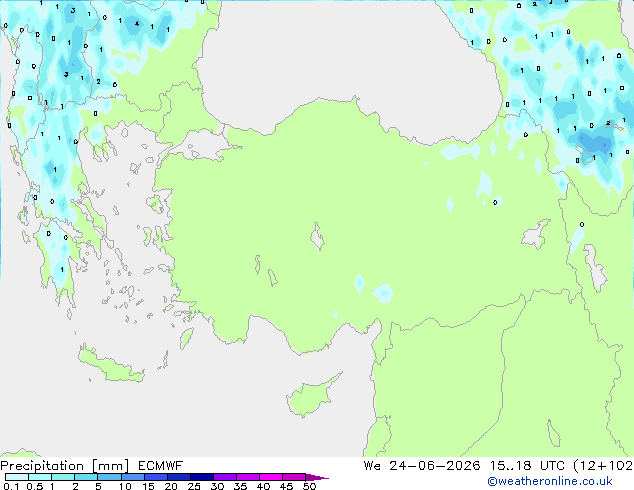The width and height of the screenshot is (634, 490).
Task: Select the 30–35 mm purple legend box
Action: 224,477
